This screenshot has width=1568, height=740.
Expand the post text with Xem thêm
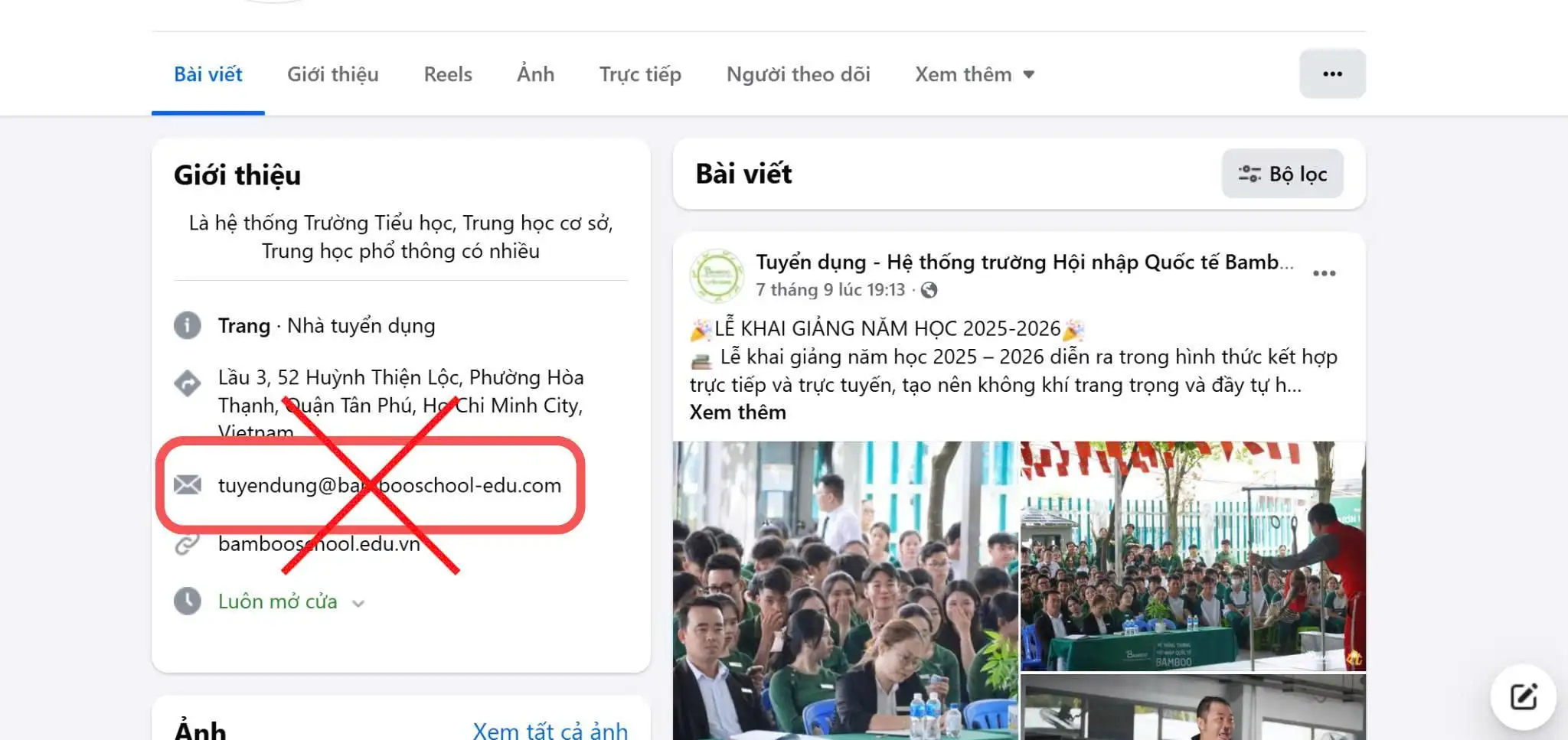737,412
